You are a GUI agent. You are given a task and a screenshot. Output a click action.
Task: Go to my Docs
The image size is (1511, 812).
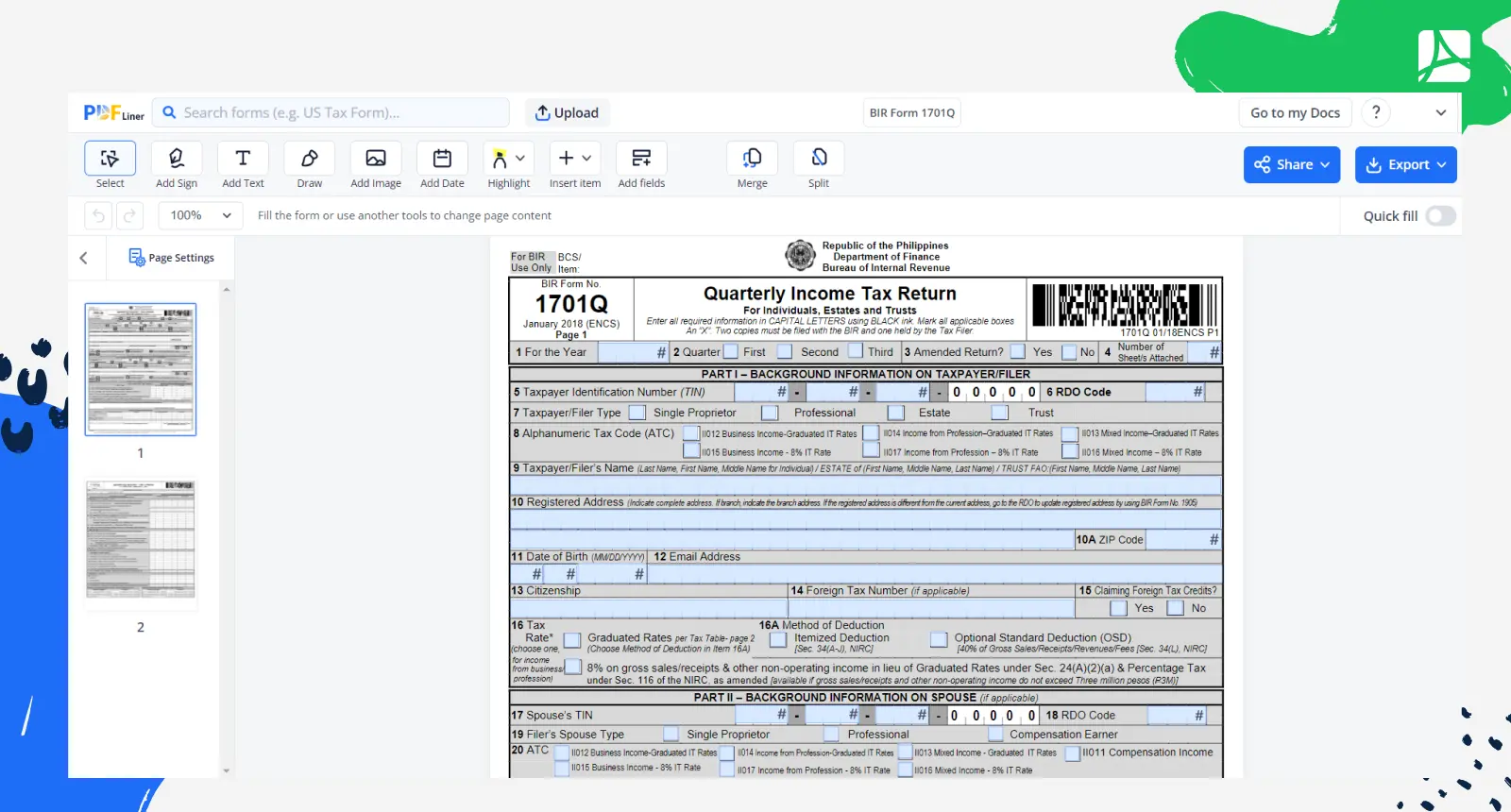point(1295,112)
